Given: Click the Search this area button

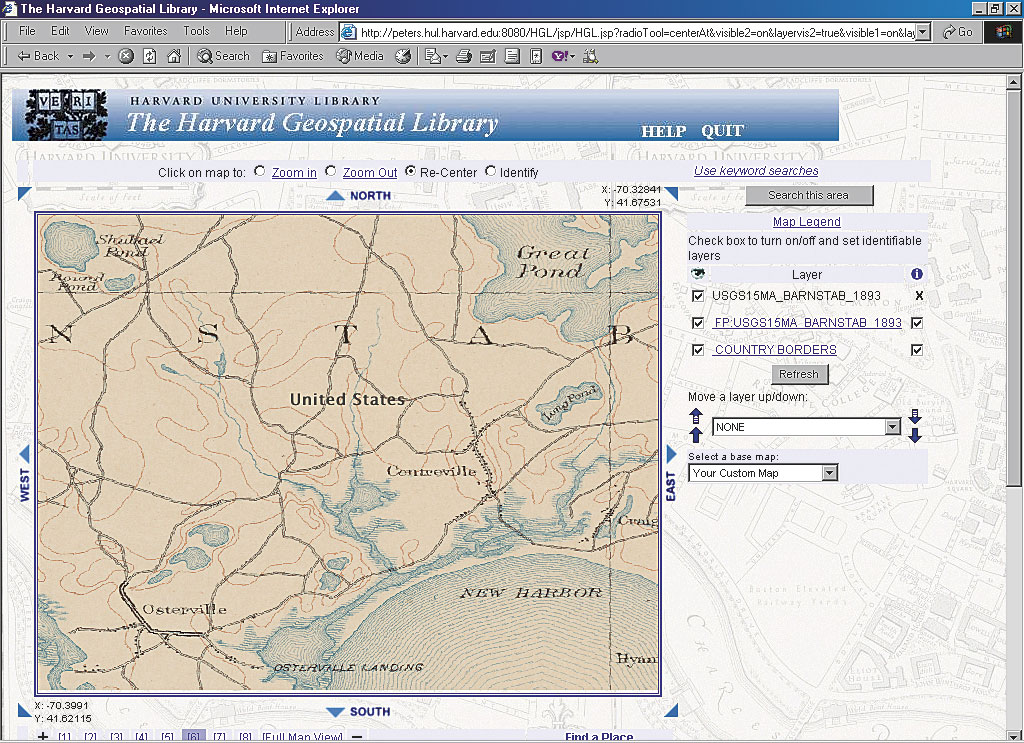Looking at the screenshot, I should 809,195.
